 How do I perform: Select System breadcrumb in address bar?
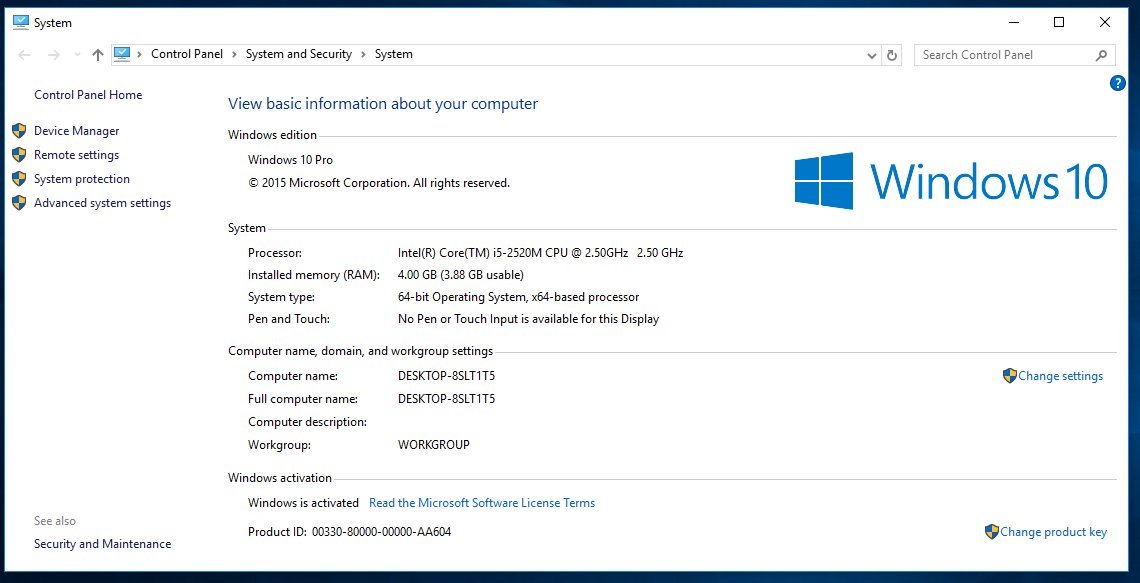[x=393, y=54]
